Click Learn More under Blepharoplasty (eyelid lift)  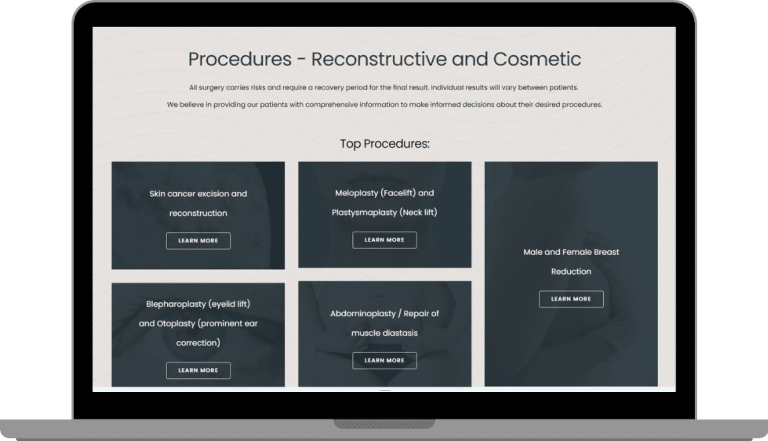(x=198, y=370)
